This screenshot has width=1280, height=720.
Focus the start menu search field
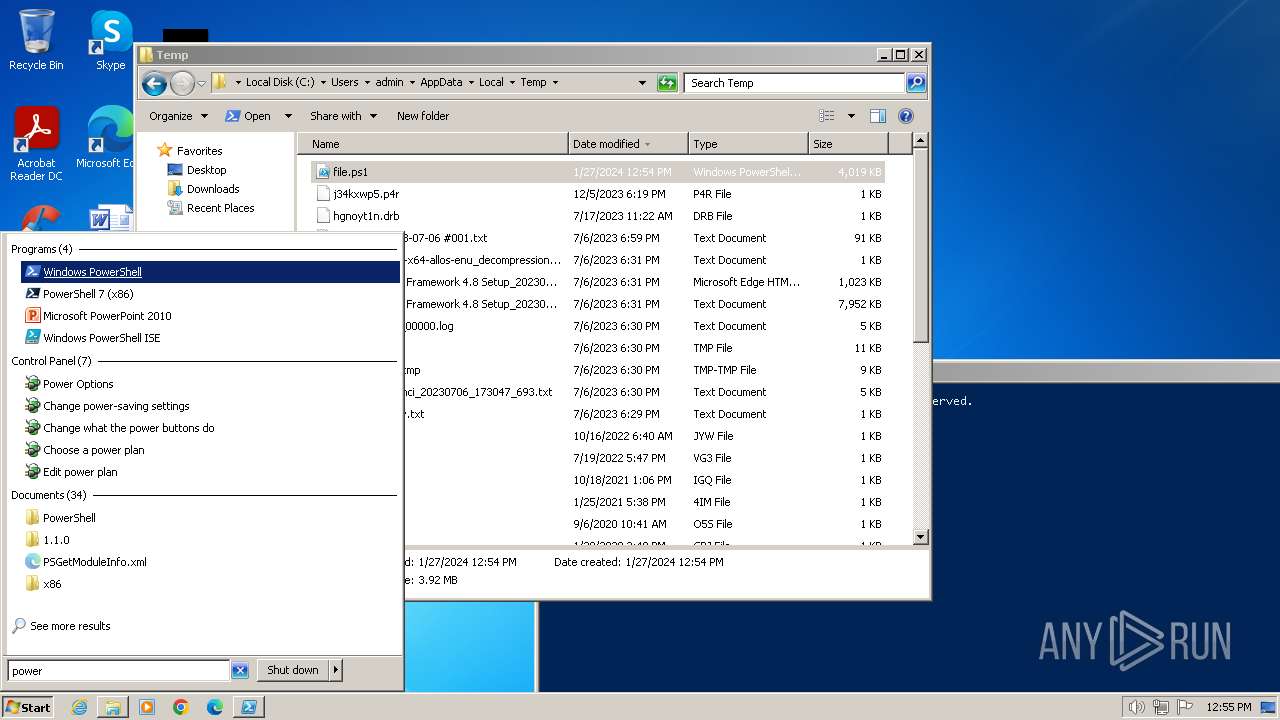click(x=119, y=671)
